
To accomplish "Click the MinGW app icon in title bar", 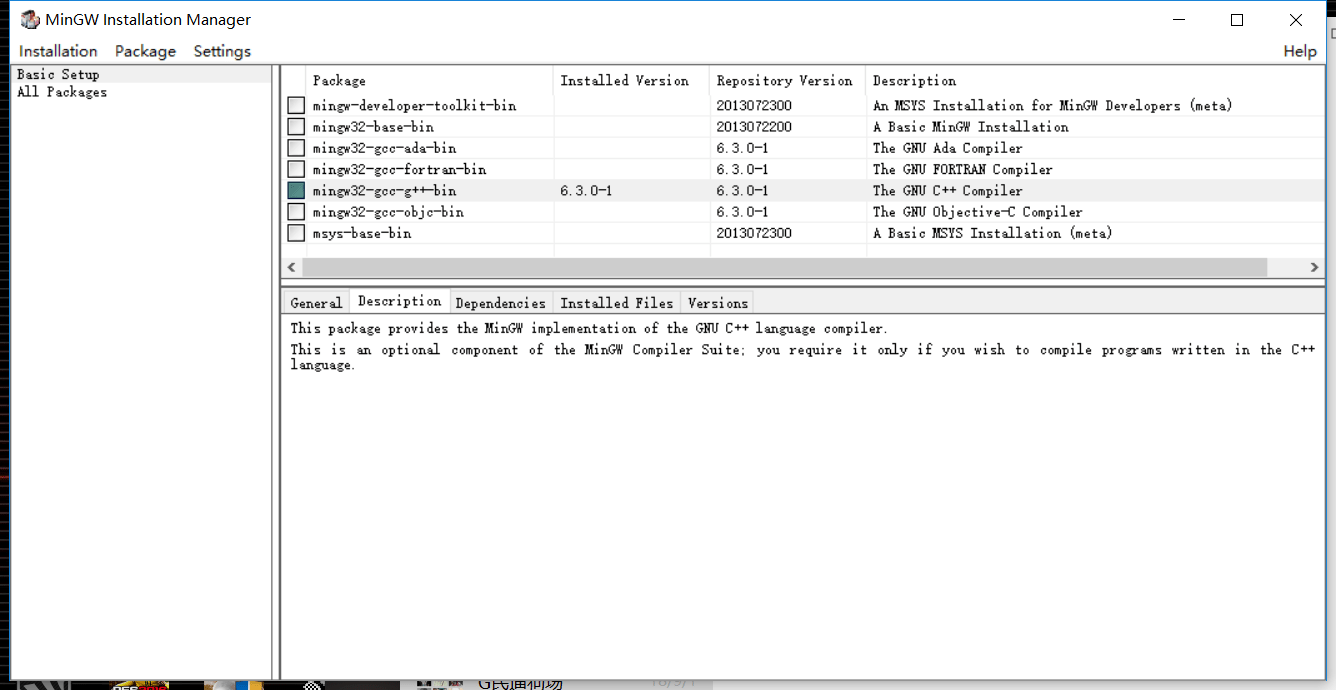I will (x=30, y=20).
